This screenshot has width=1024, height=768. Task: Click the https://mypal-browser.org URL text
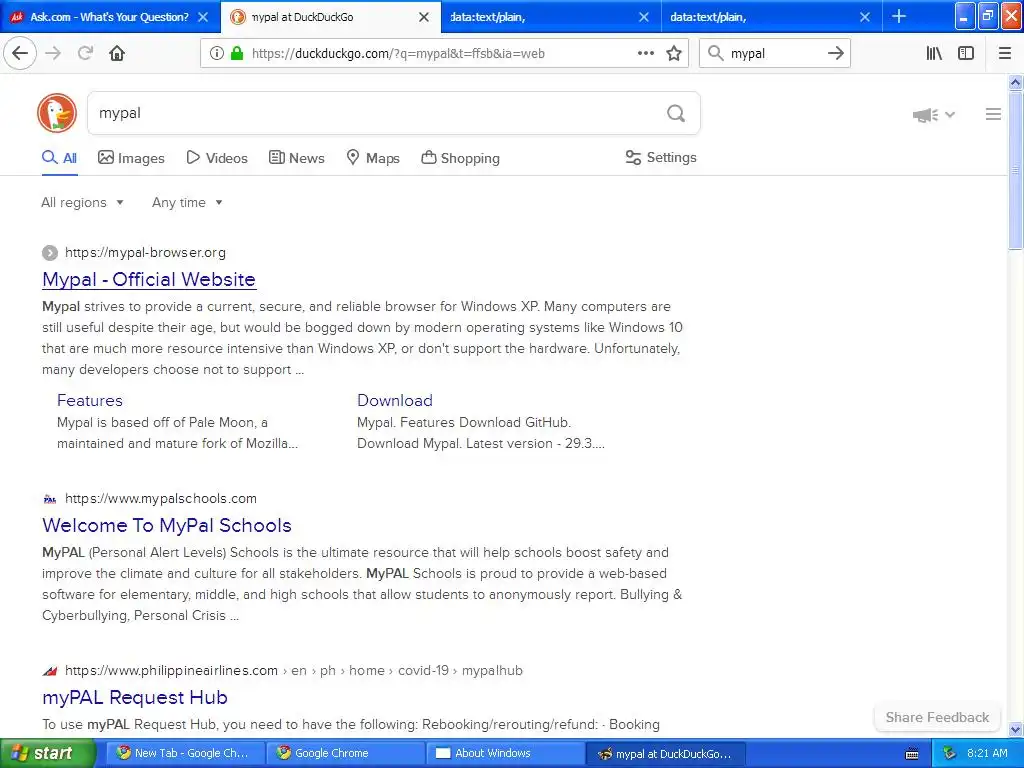pyautogui.click(x=145, y=253)
